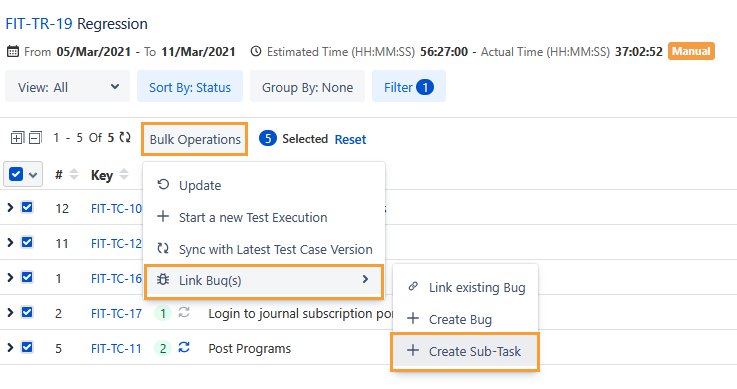This screenshot has width=737, height=389.
Task: Select Sync with Latest Test Case Version
Action: [x=264, y=249]
